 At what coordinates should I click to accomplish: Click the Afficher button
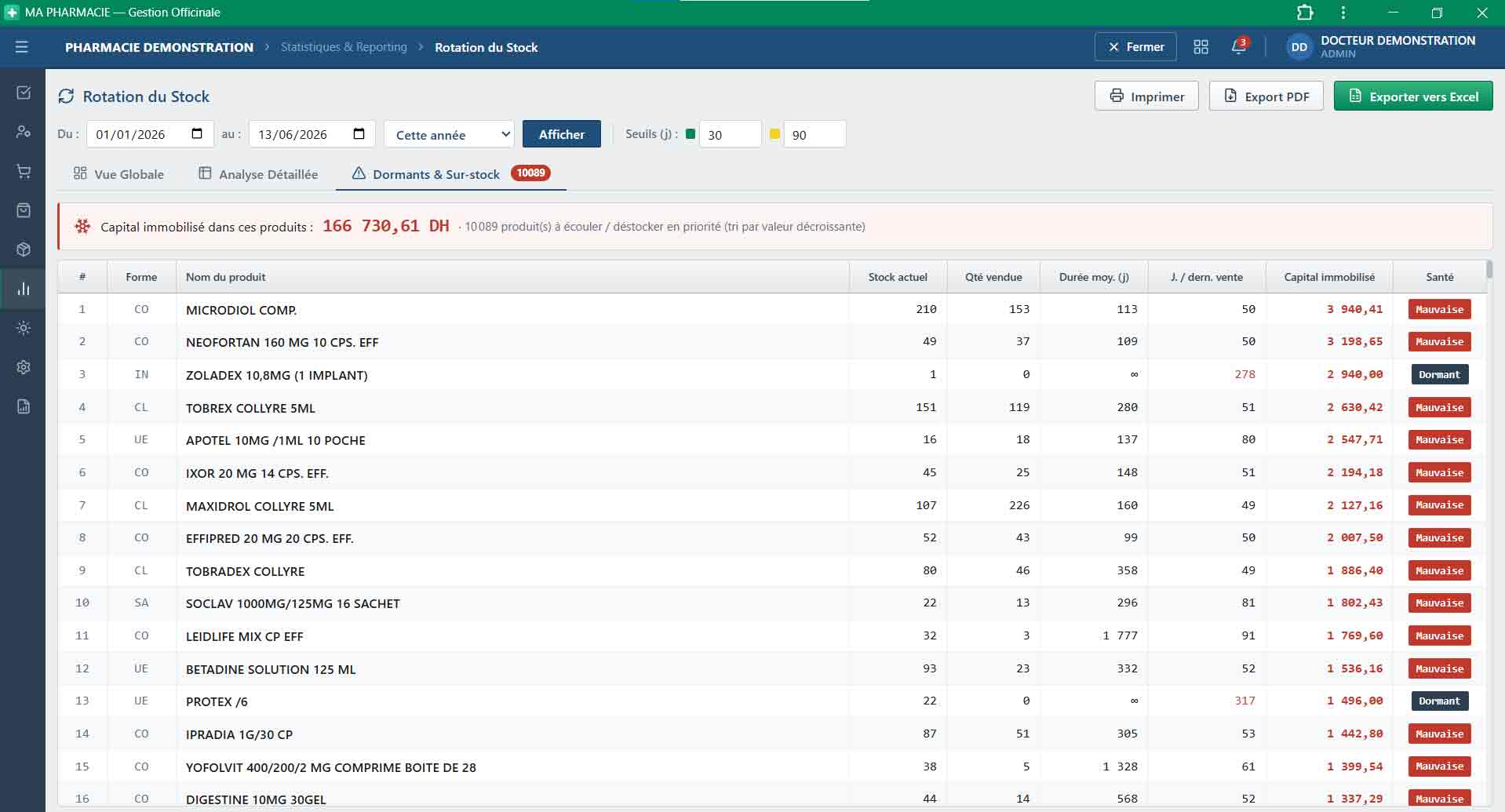pyautogui.click(x=562, y=134)
